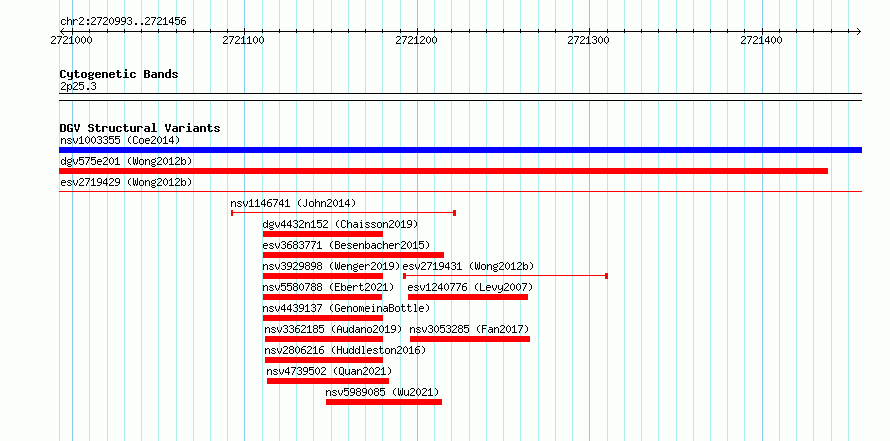The width and height of the screenshot is (890, 441).
Task: Select the blue nsv1003355 variant bar
Action: 460,150
